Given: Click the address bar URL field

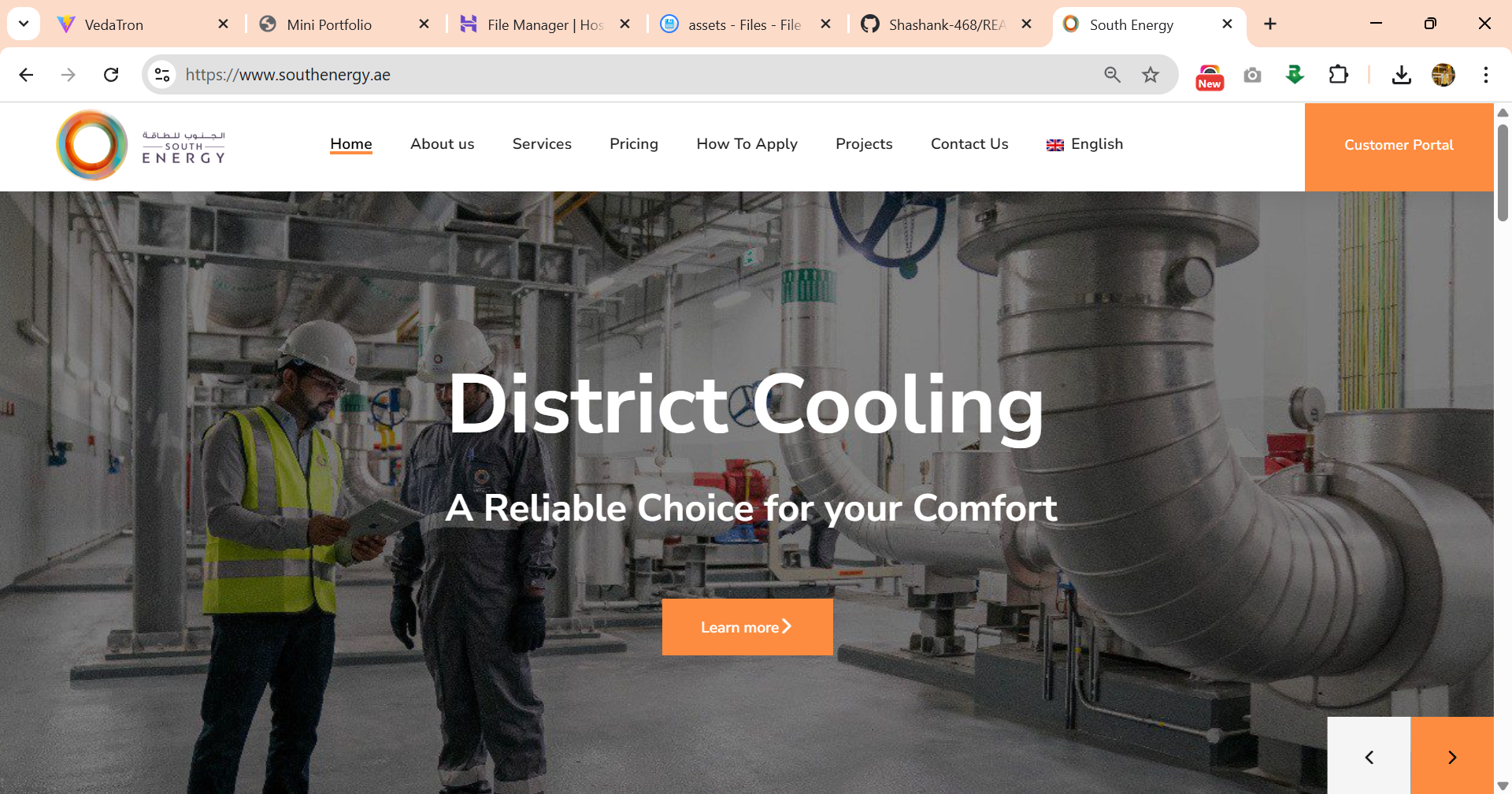Looking at the screenshot, I should point(630,75).
